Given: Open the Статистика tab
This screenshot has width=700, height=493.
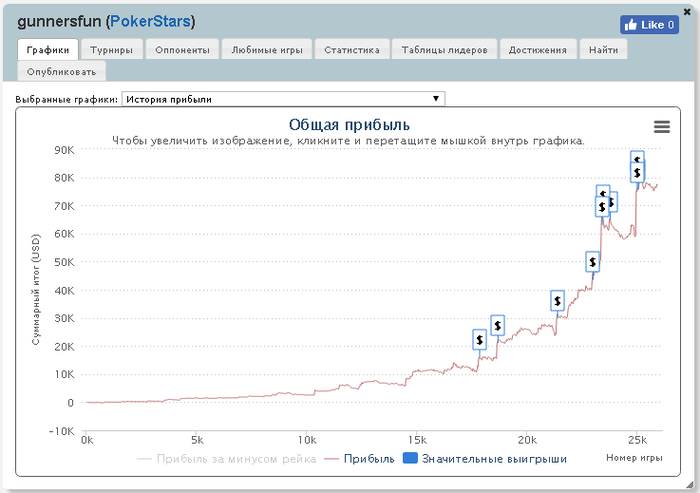Looking at the screenshot, I should (x=352, y=50).
